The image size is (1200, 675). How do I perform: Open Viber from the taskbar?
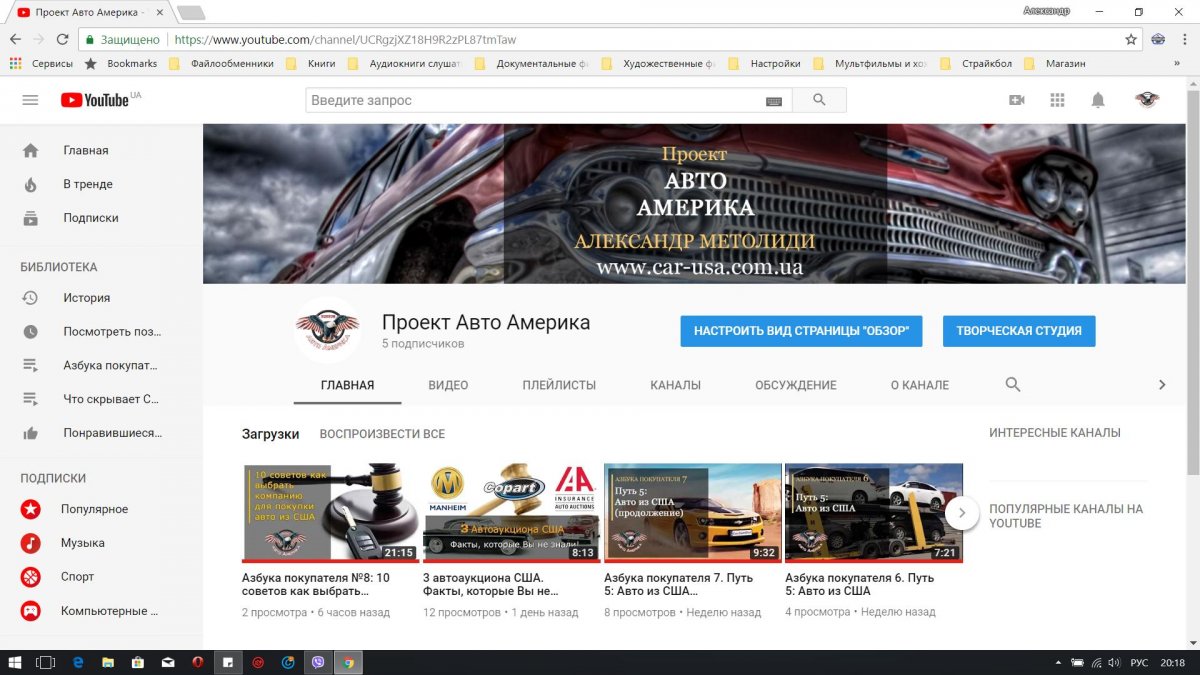[319, 662]
